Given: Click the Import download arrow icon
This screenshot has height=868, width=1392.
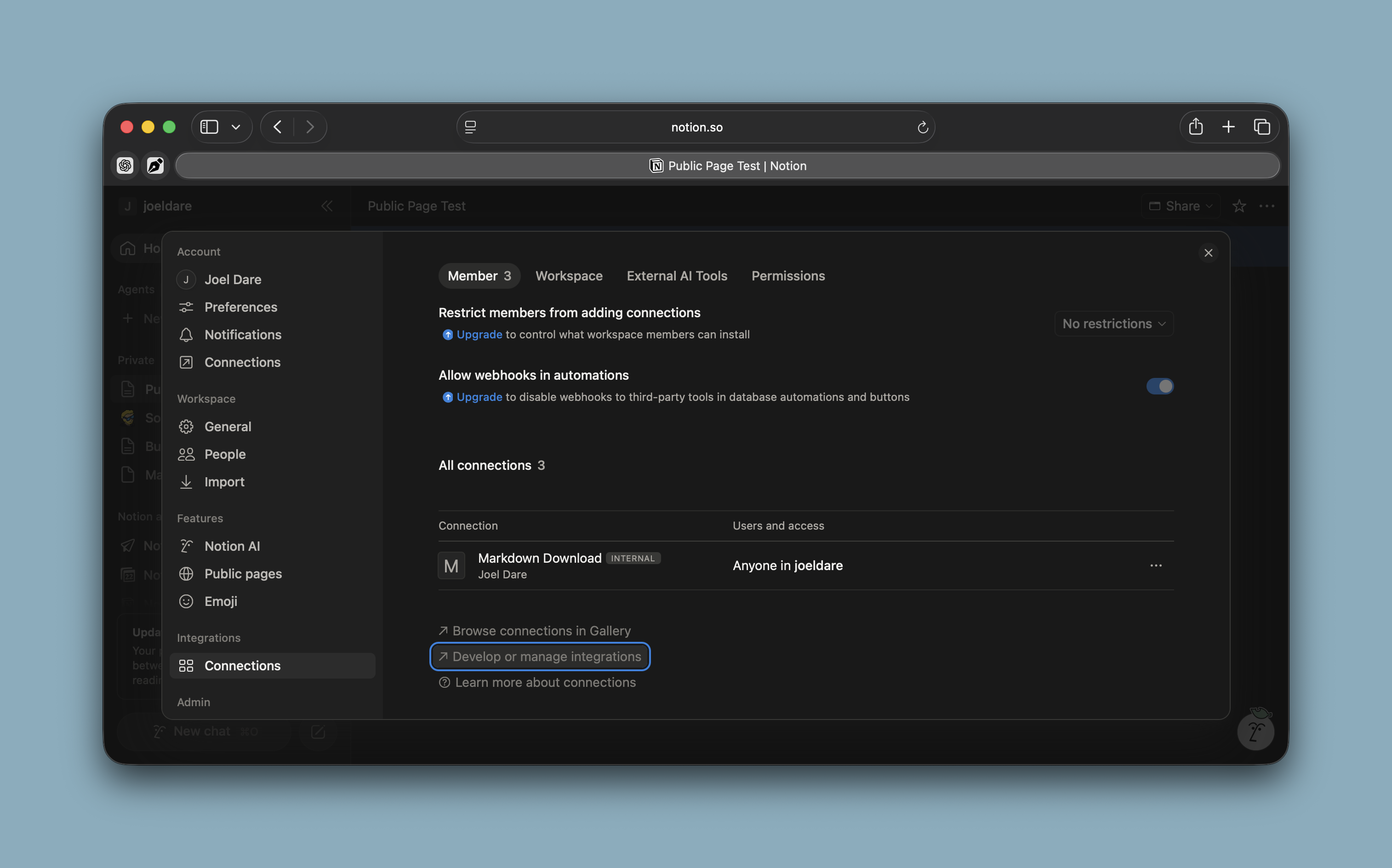Looking at the screenshot, I should 186,482.
